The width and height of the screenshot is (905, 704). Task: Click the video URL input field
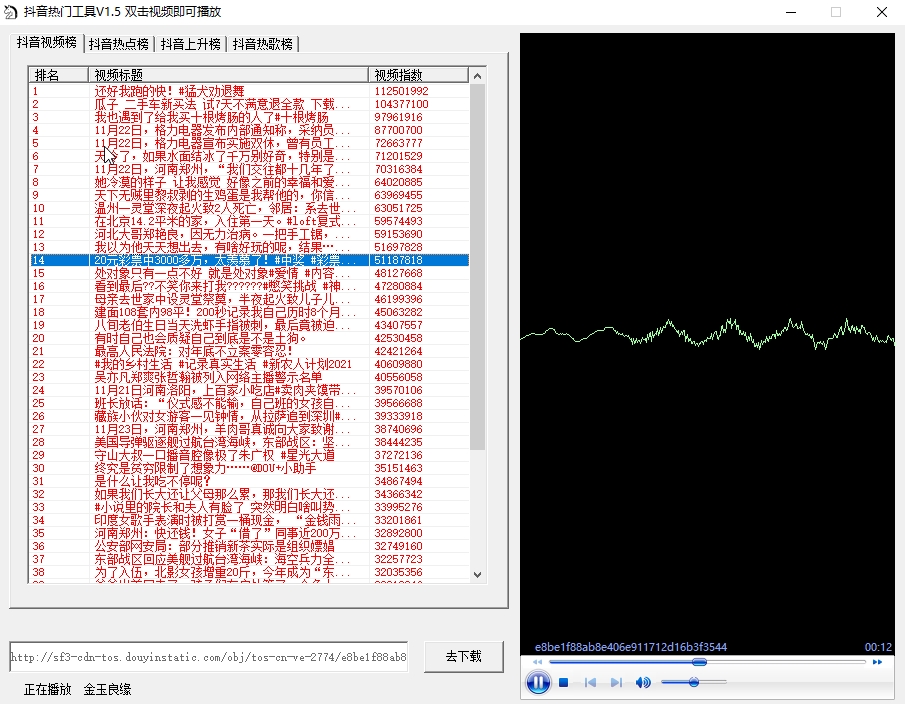point(209,657)
